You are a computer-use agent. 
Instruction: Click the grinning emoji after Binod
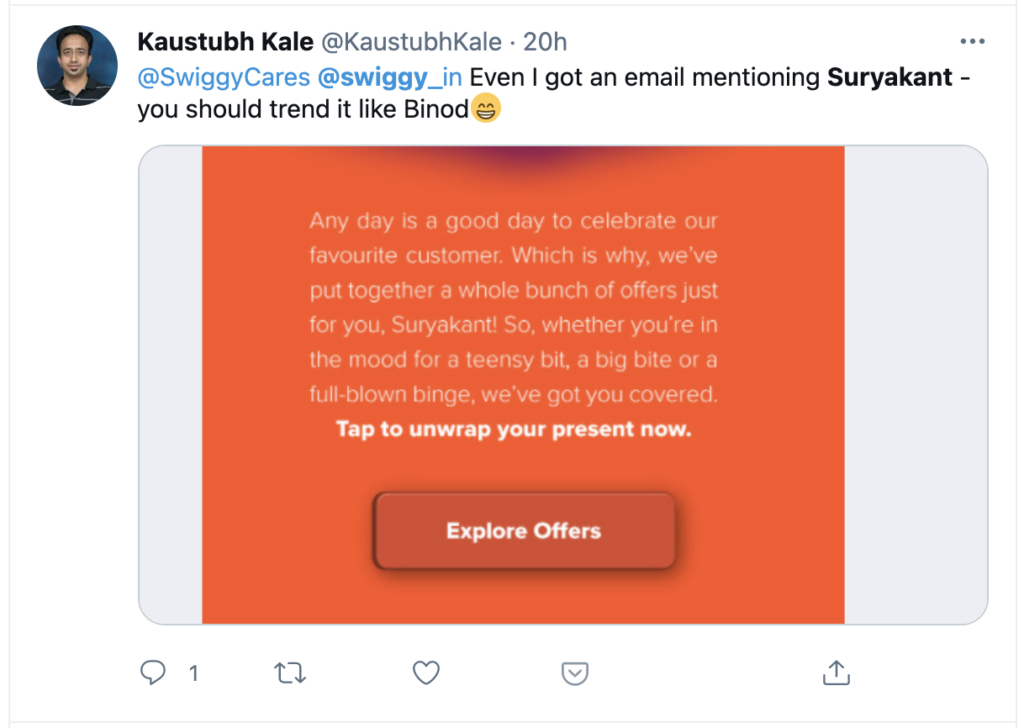(485, 110)
